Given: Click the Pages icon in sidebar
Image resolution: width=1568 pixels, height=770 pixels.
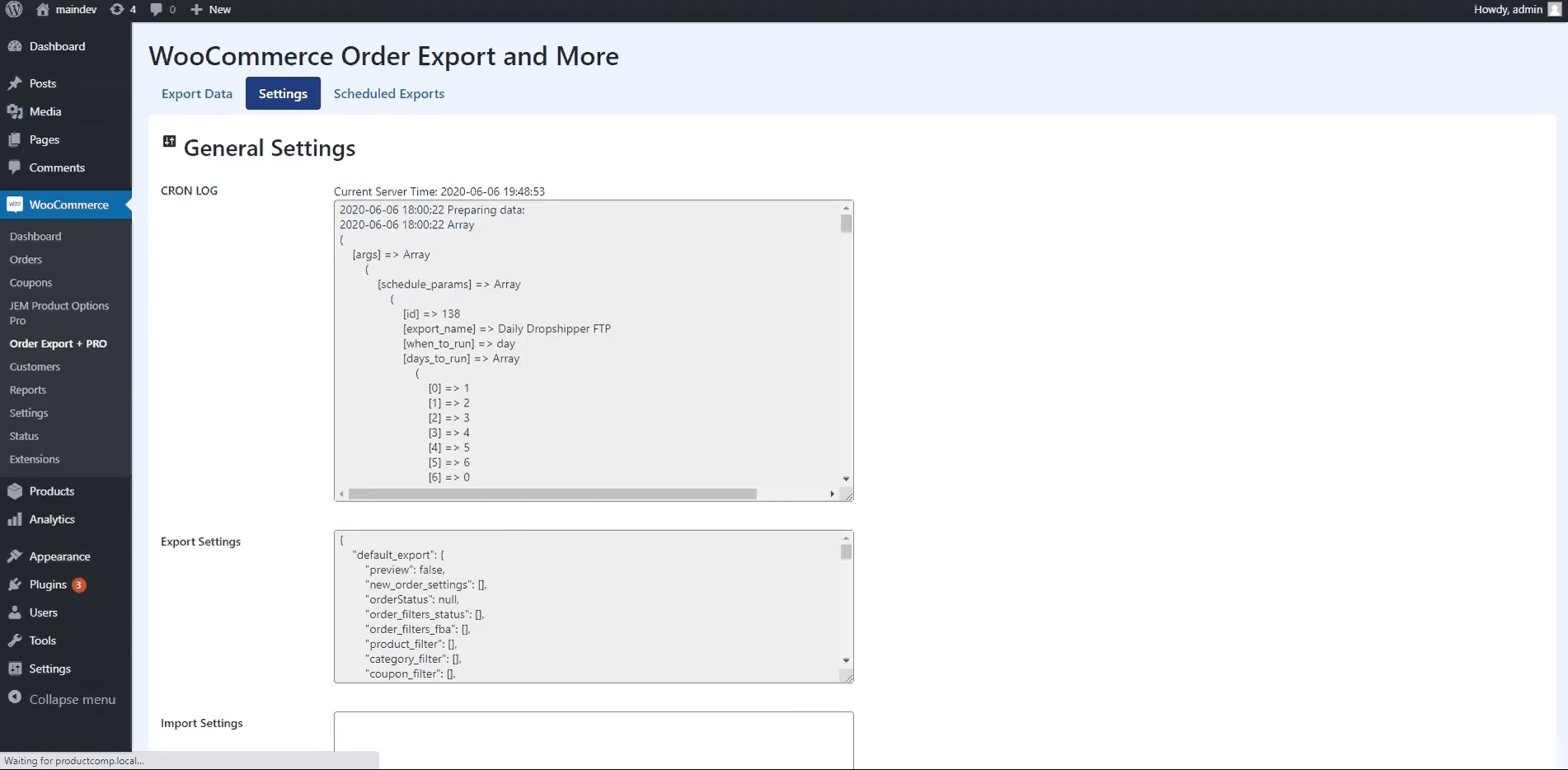Looking at the screenshot, I should point(15,139).
